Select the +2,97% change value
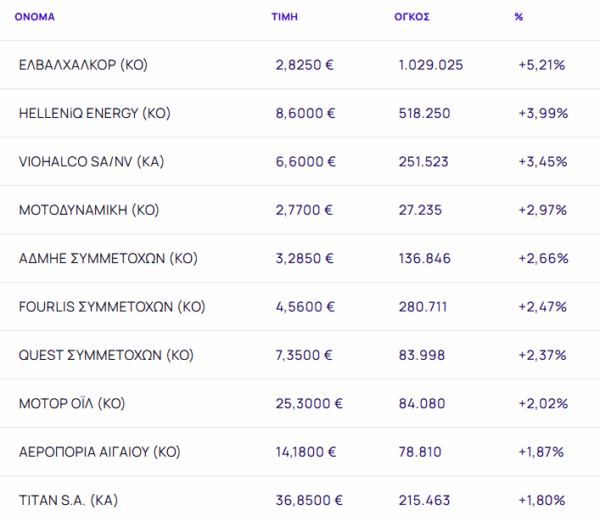Viewport: 600px width, 522px height. coord(542,210)
